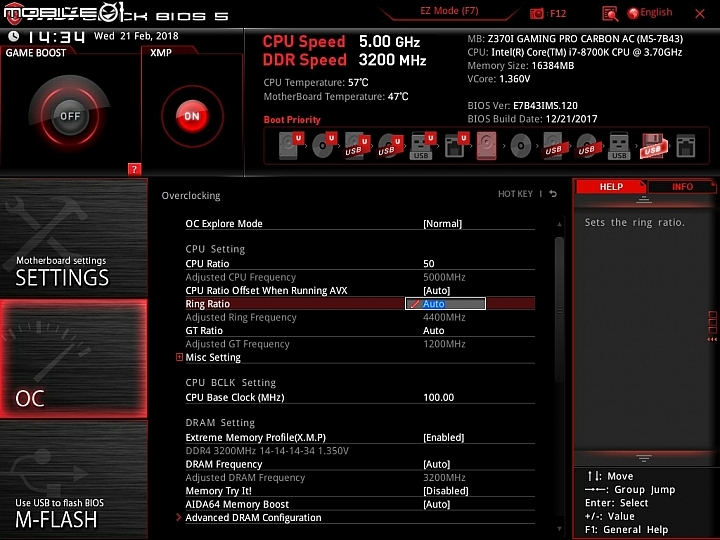Click the back arrow next to HOT KEY
Image resolution: width=720 pixels, height=540 pixels.
pyautogui.click(x=553, y=194)
